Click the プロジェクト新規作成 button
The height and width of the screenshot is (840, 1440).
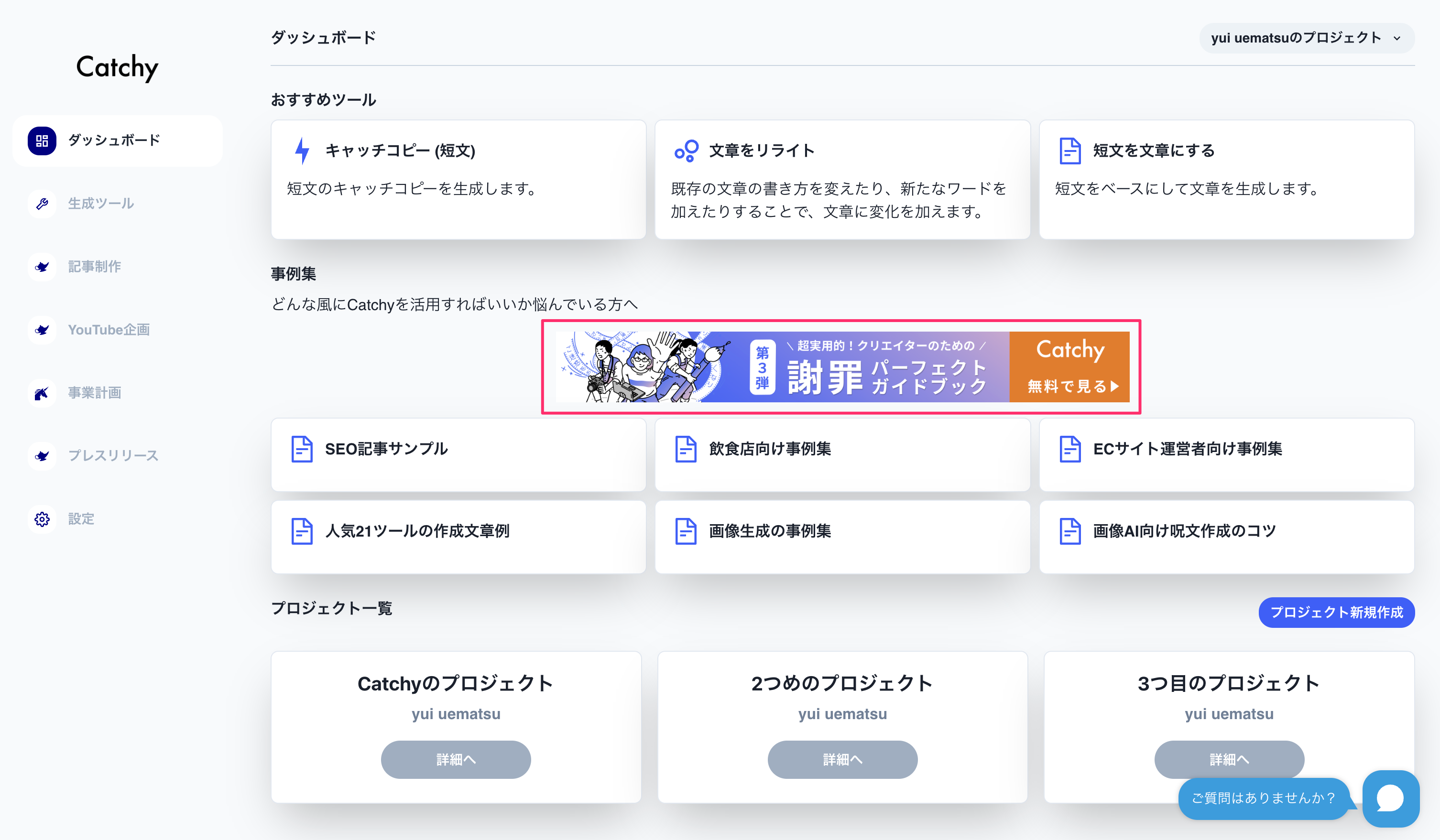[1336, 612]
